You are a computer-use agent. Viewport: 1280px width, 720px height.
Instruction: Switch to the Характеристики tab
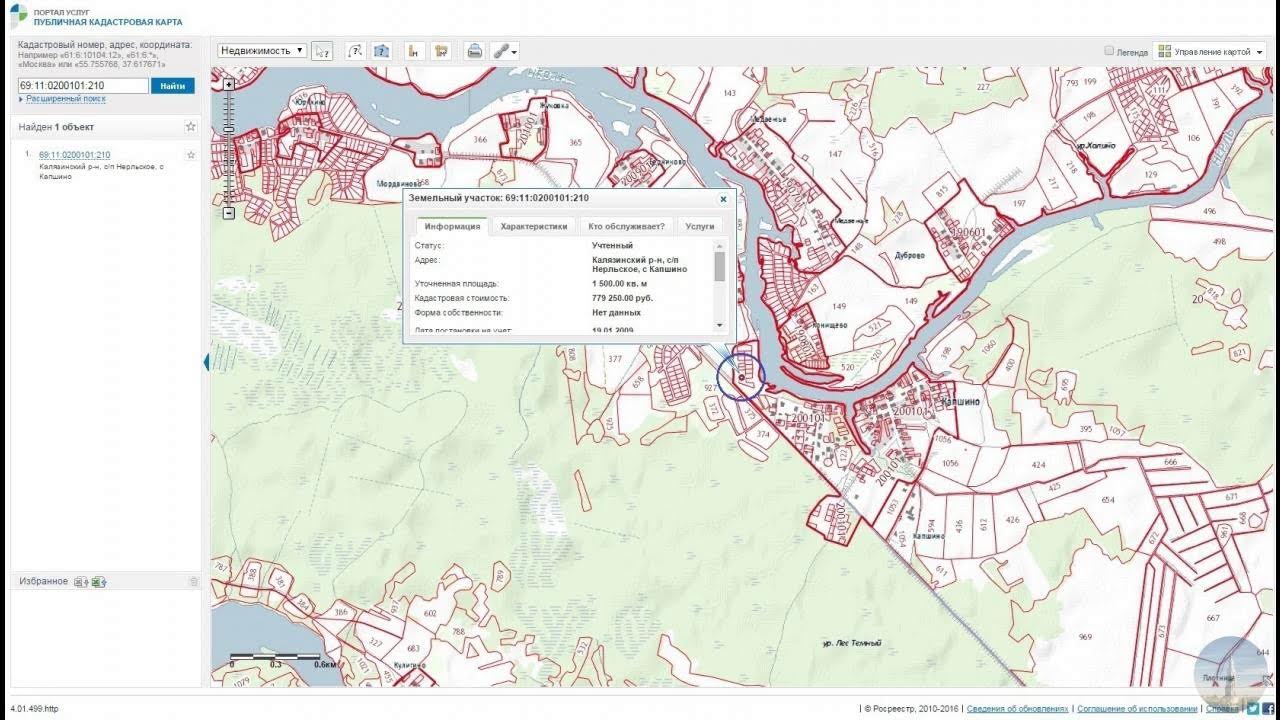[534, 226]
